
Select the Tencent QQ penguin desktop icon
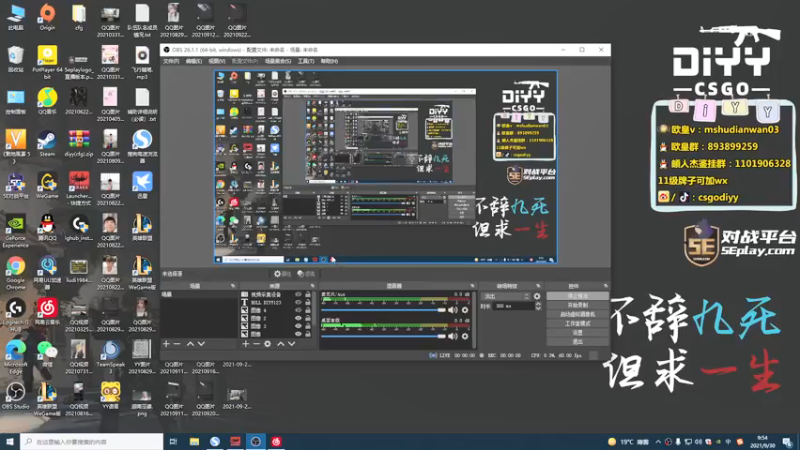click(47, 228)
